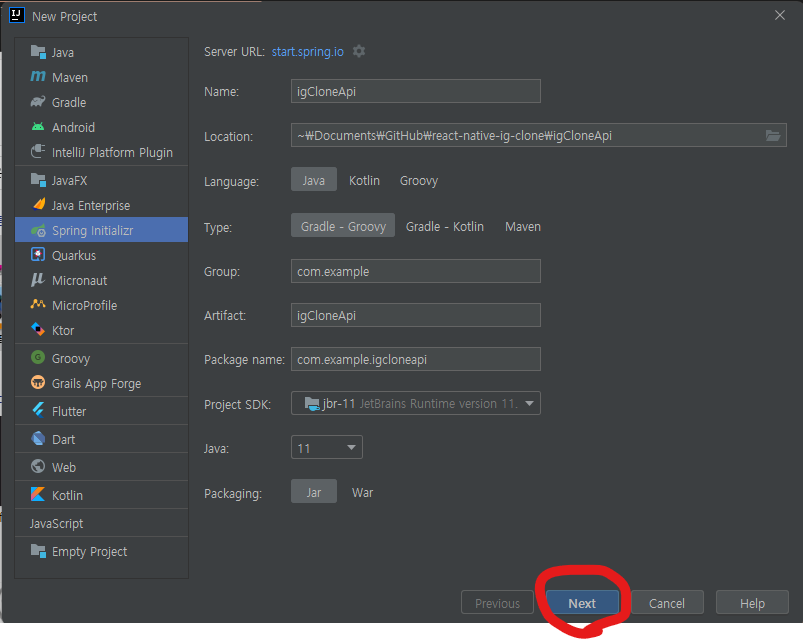Click the Cancel button

[x=667, y=603]
